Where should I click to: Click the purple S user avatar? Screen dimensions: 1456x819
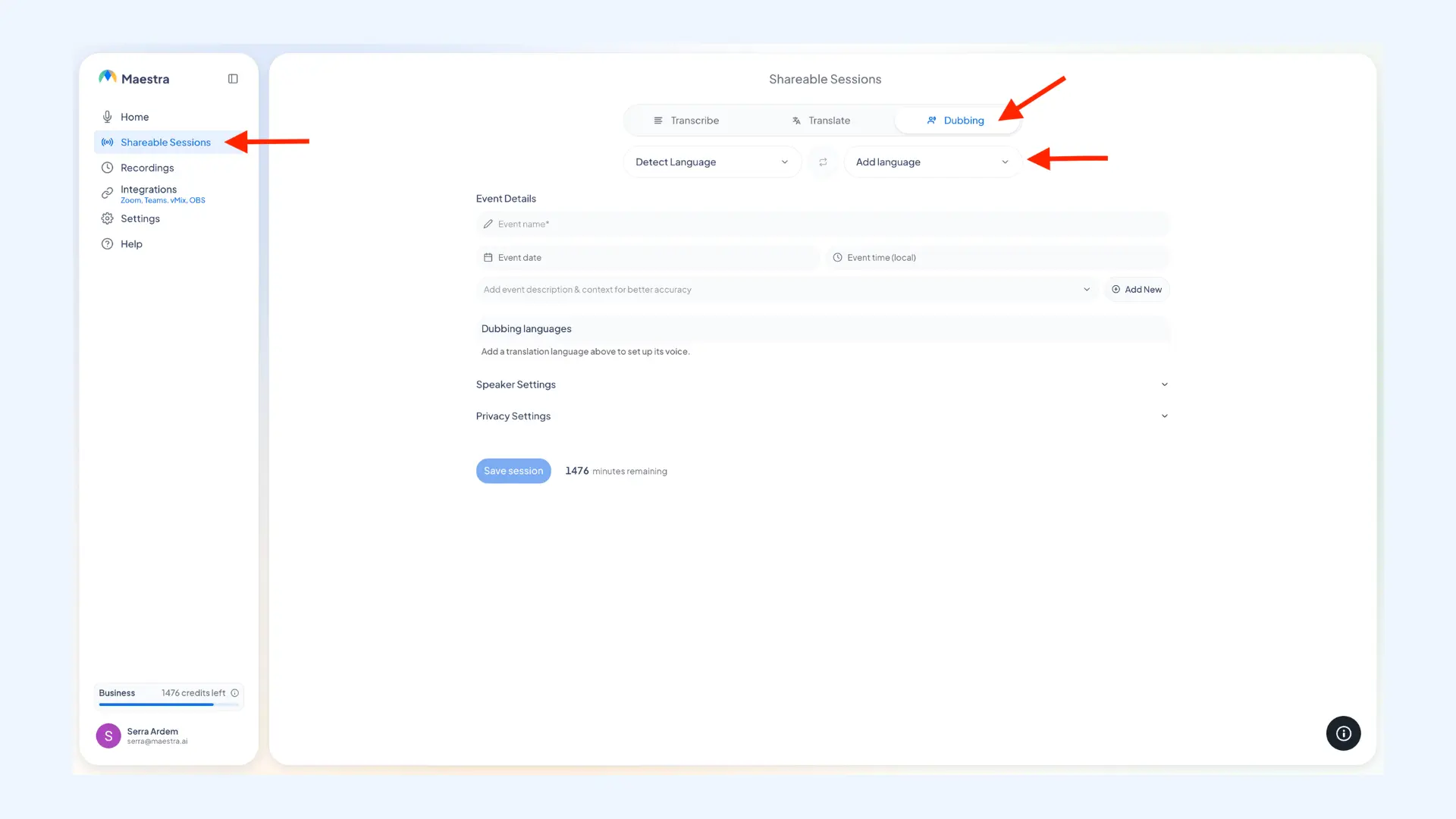tap(108, 736)
